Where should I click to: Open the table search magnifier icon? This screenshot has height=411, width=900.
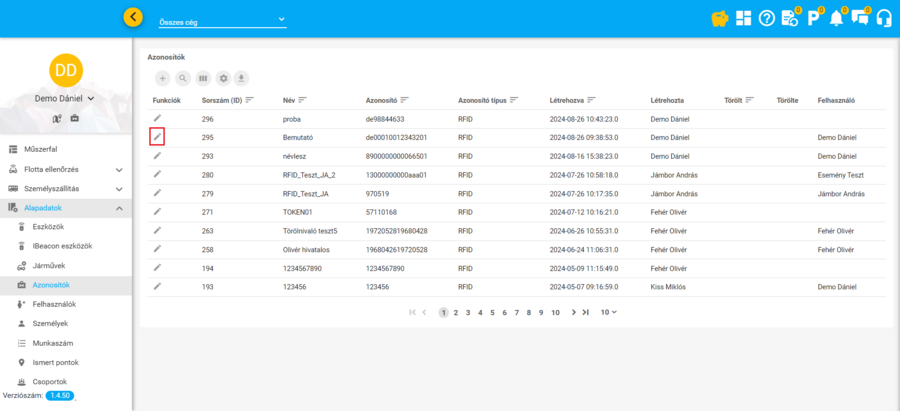pyautogui.click(x=183, y=78)
